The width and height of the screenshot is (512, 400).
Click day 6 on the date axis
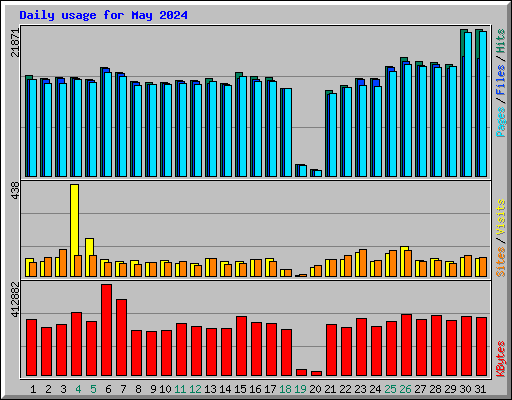click(x=108, y=389)
